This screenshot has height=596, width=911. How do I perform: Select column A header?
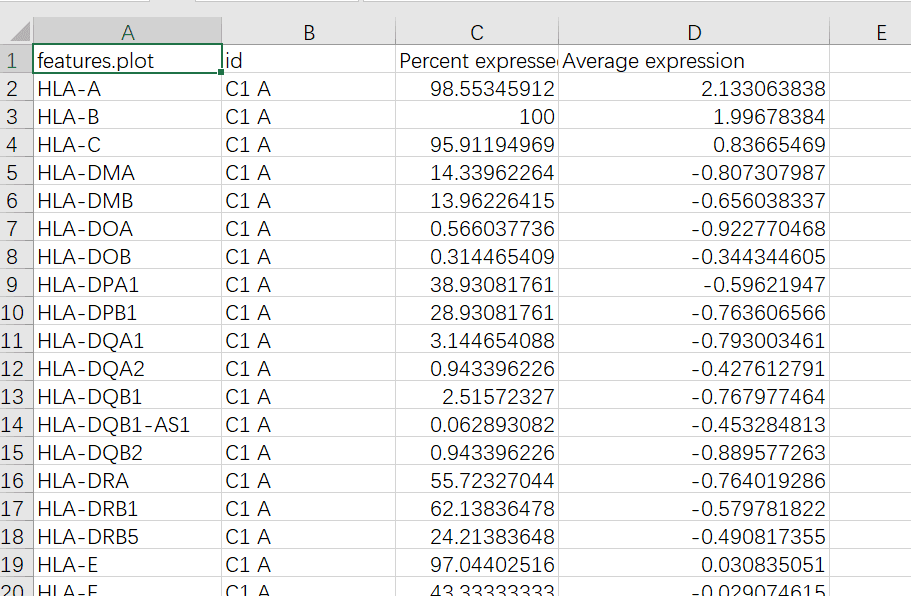click(127, 31)
